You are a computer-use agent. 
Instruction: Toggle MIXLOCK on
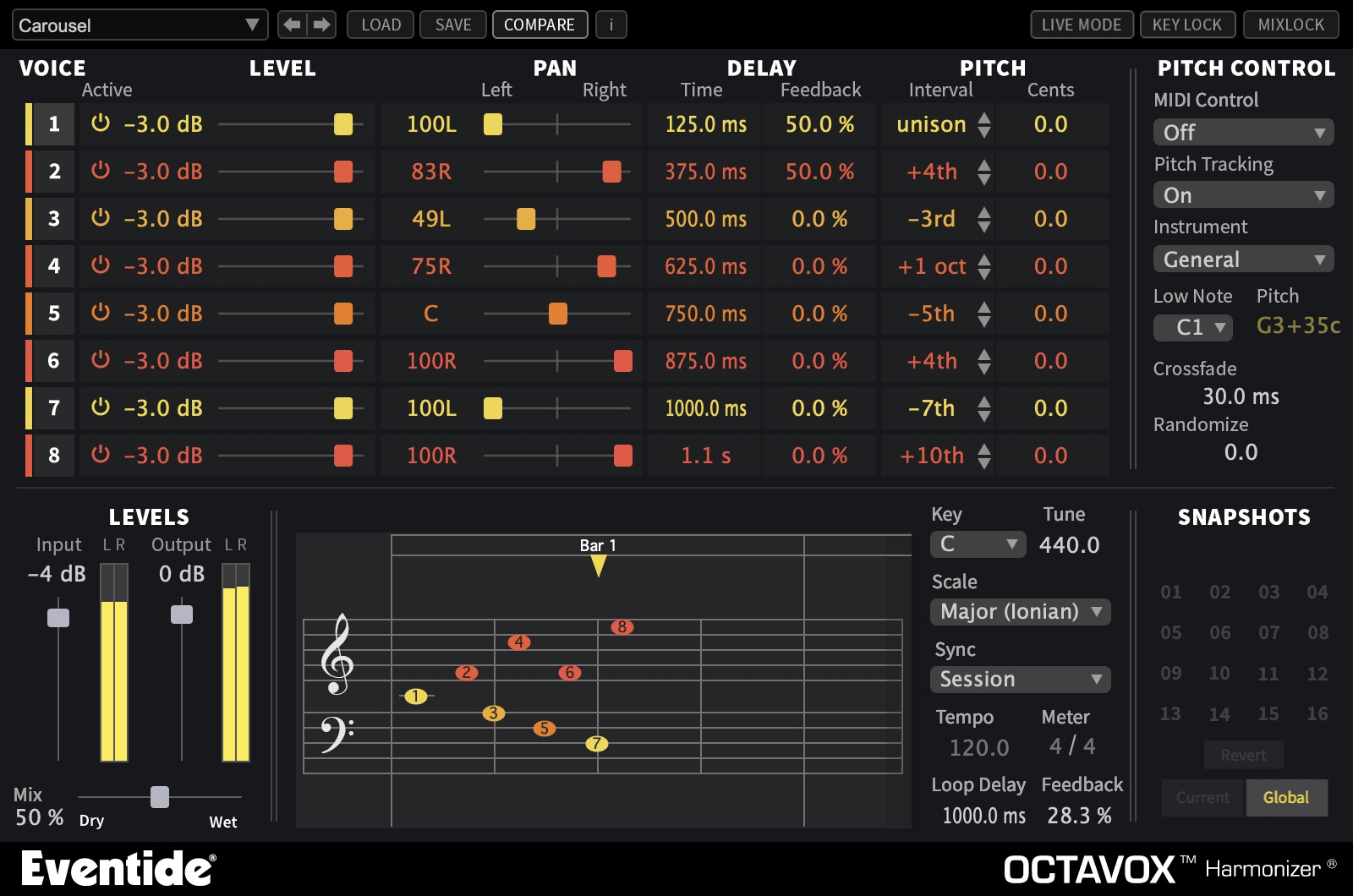pyautogui.click(x=1290, y=25)
